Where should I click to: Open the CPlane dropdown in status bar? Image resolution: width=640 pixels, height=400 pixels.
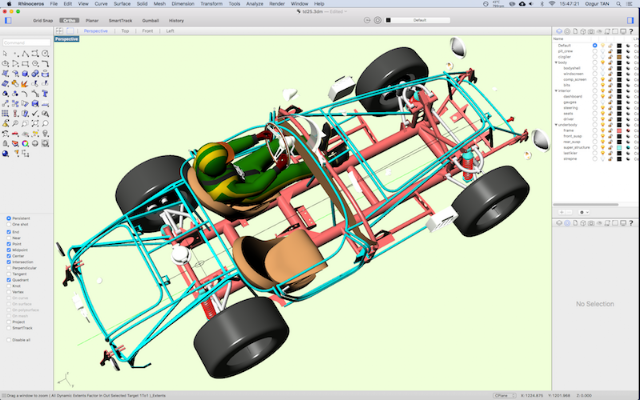pos(504,396)
